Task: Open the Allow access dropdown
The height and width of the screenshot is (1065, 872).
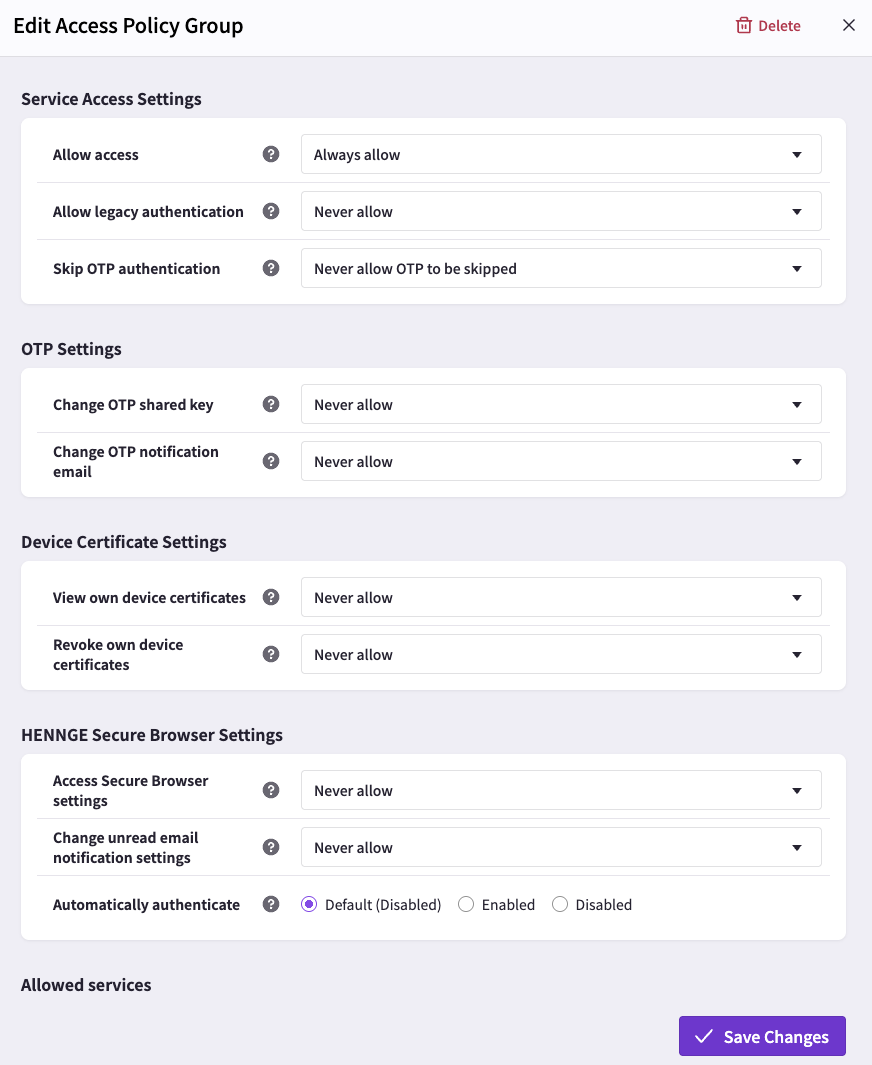Action: coord(561,154)
